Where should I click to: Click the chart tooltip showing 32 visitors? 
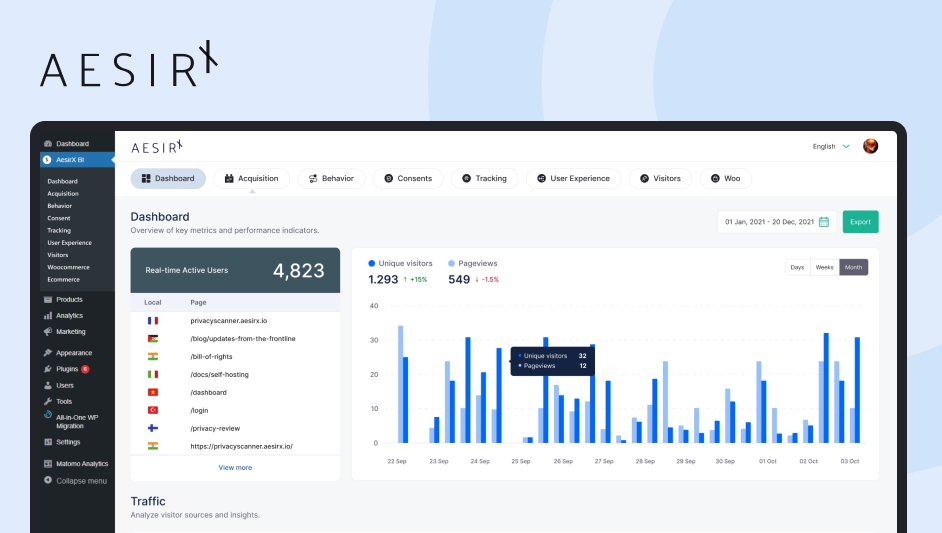(x=553, y=361)
